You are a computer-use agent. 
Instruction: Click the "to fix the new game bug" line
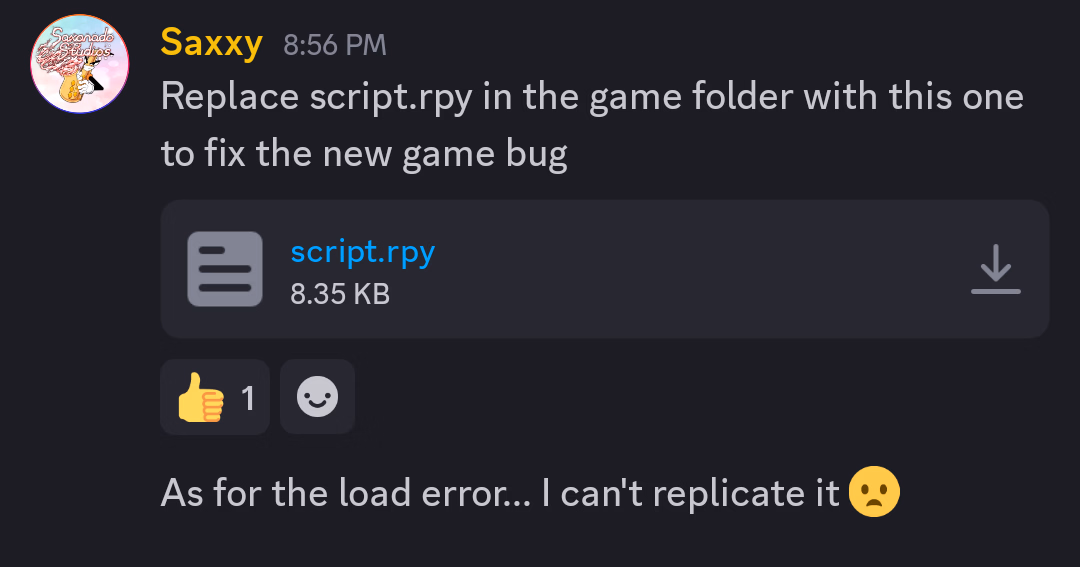point(364,154)
